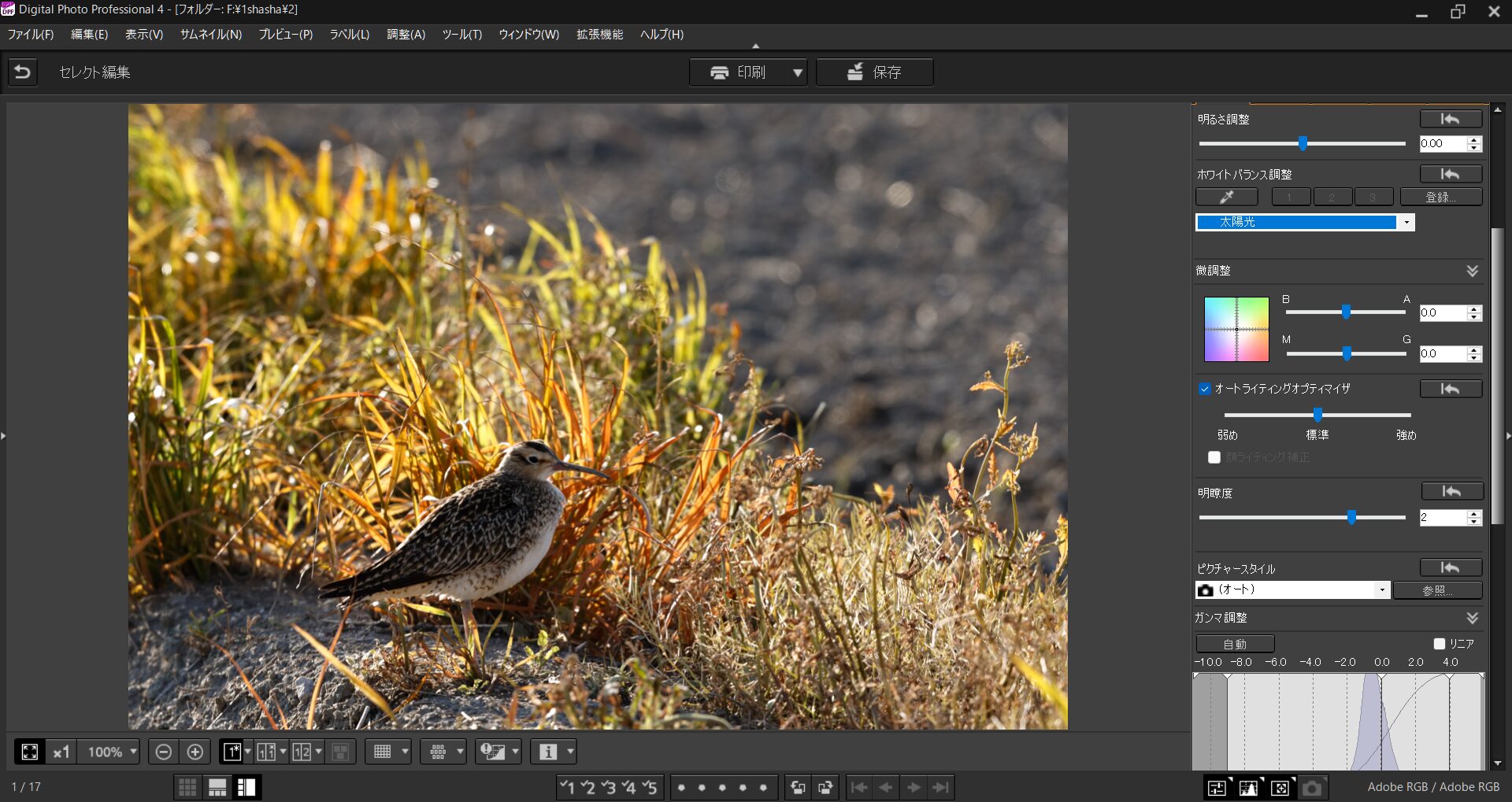Image resolution: width=1512 pixels, height=802 pixels.
Task: Click the zoom in plus icon
Action: point(195,752)
